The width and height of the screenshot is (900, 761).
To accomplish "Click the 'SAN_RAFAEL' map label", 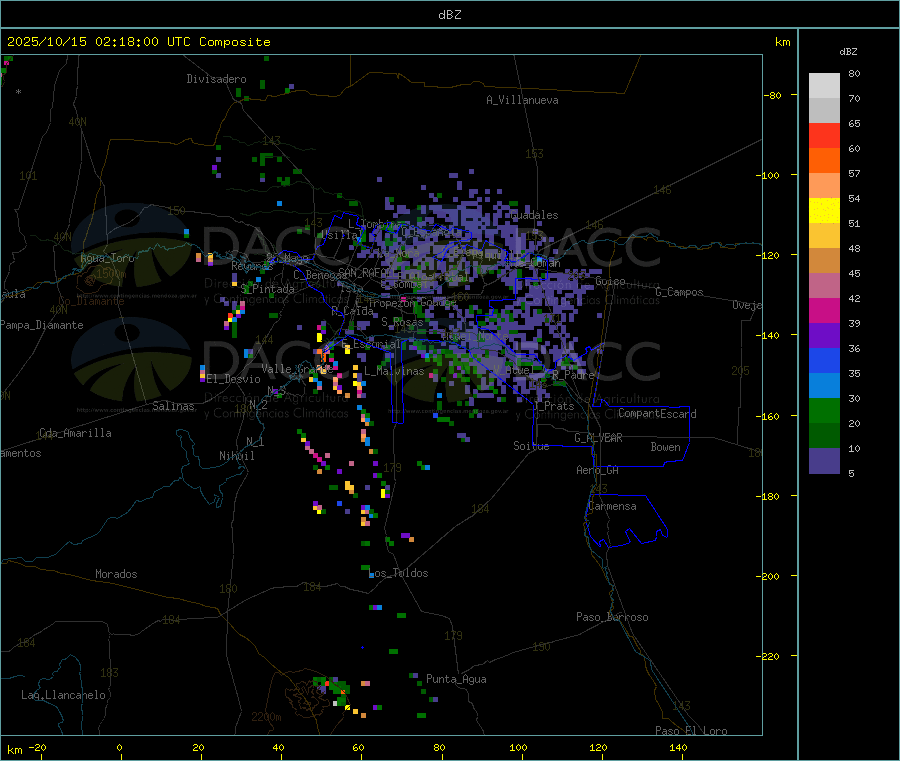I will (x=367, y=272).
